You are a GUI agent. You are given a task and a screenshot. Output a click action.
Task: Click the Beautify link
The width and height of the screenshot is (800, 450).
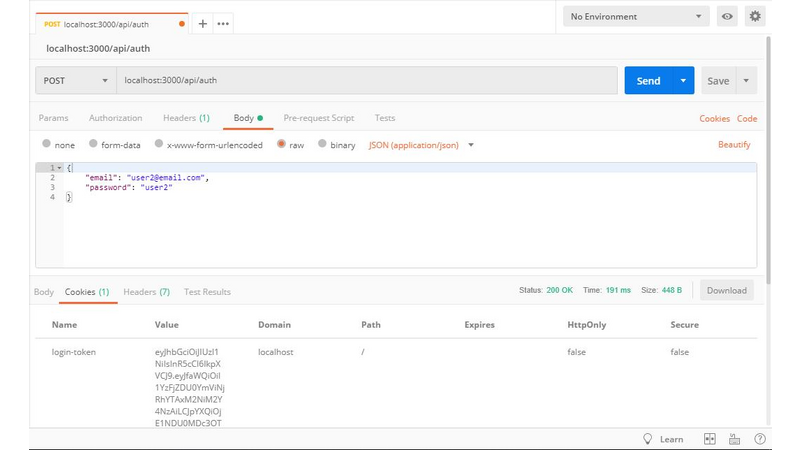(x=734, y=144)
